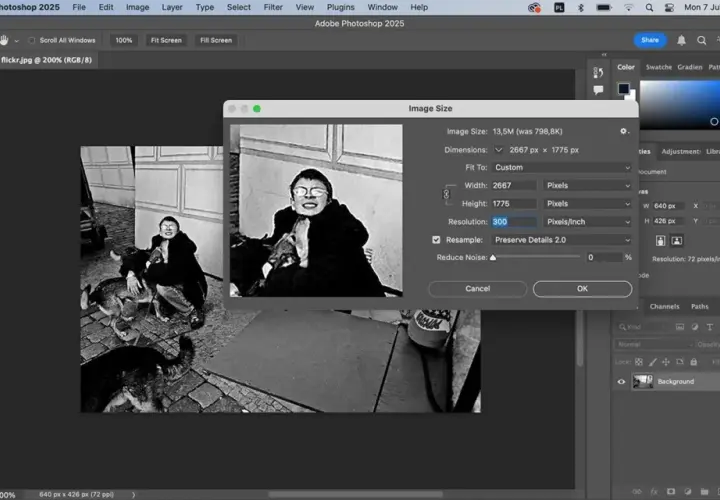Click the Wi-Fi icon in menu bar
720x500 pixels.
[628, 7]
